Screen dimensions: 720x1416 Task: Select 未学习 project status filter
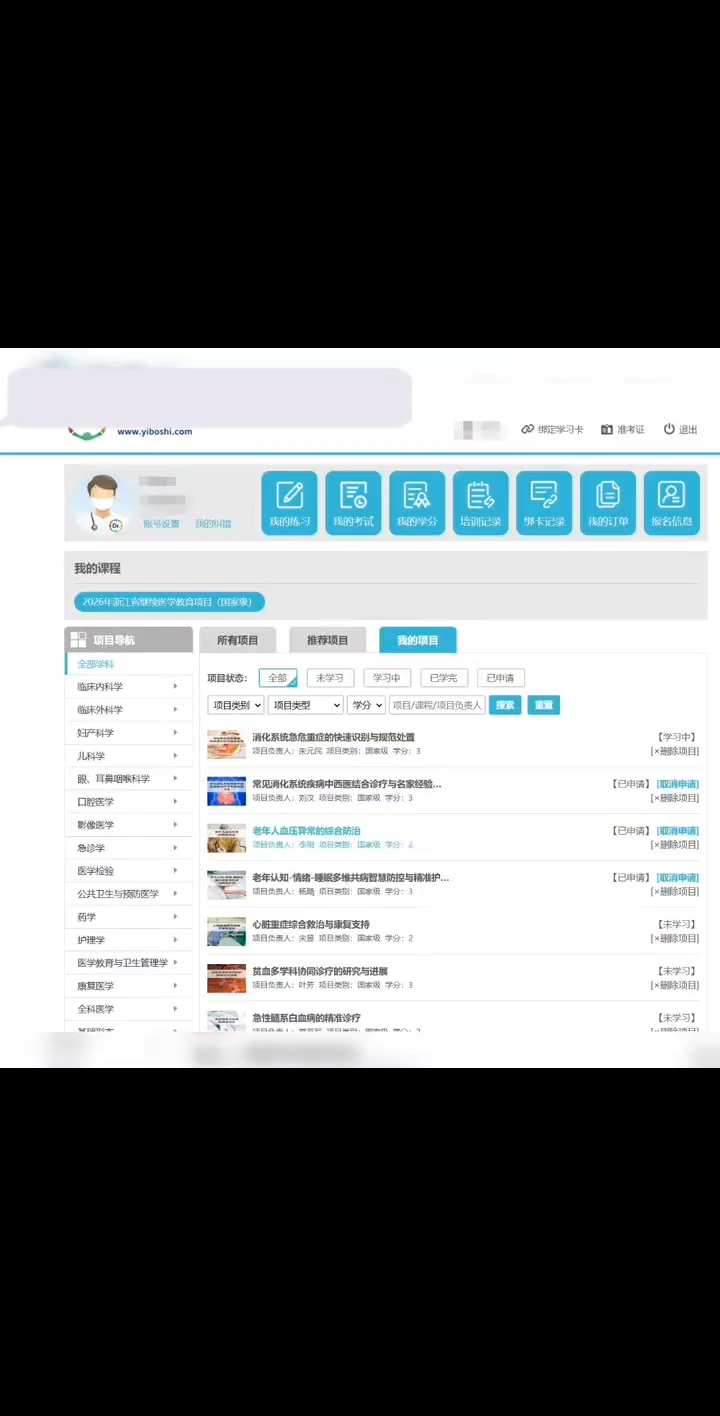point(329,678)
